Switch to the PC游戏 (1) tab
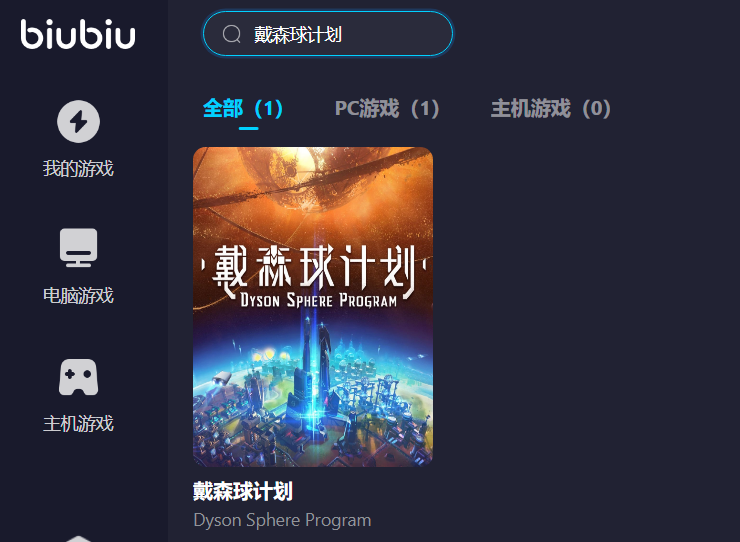The width and height of the screenshot is (740, 542). [x=387, y=109]
